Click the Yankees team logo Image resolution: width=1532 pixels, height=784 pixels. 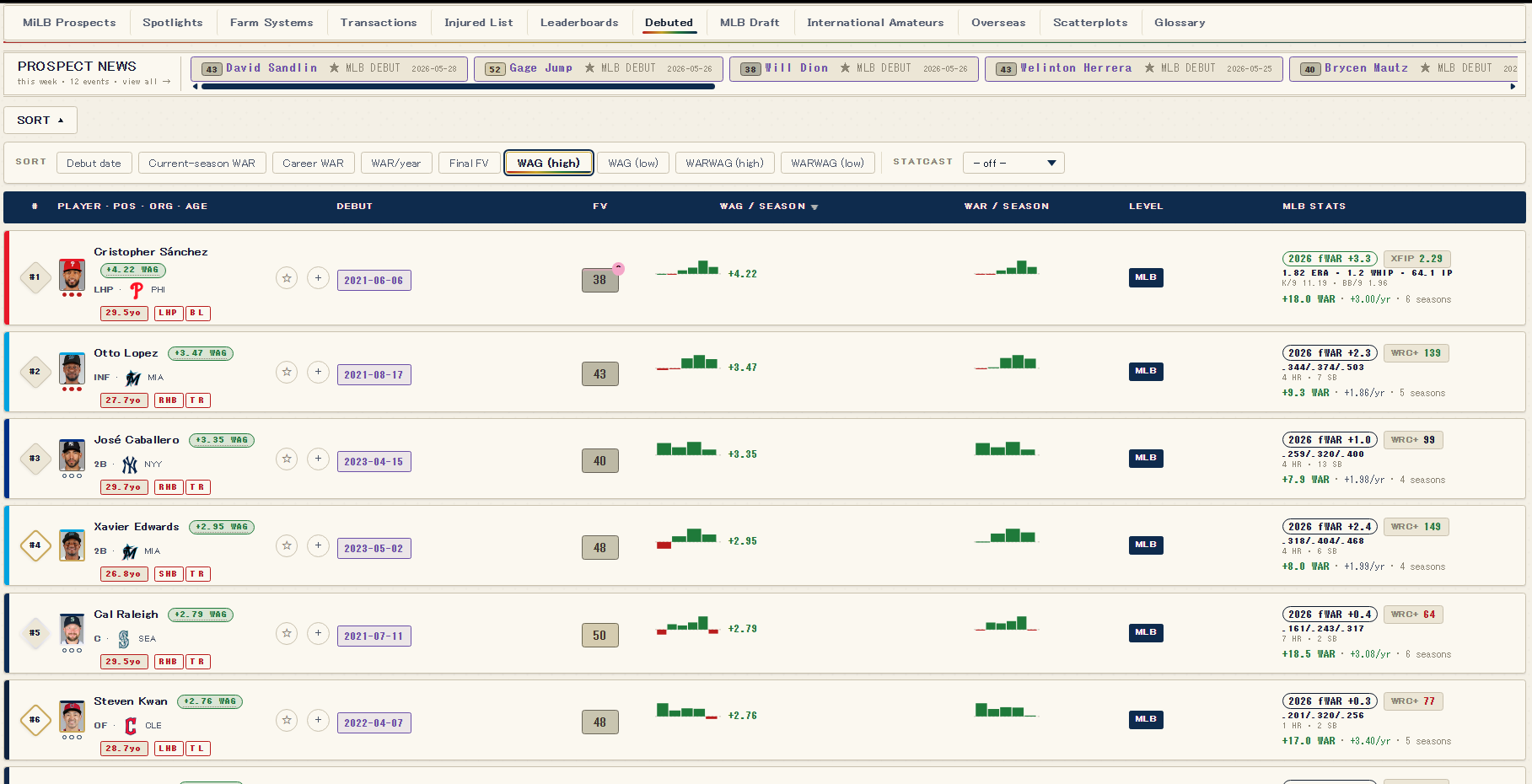coord(129,464)
